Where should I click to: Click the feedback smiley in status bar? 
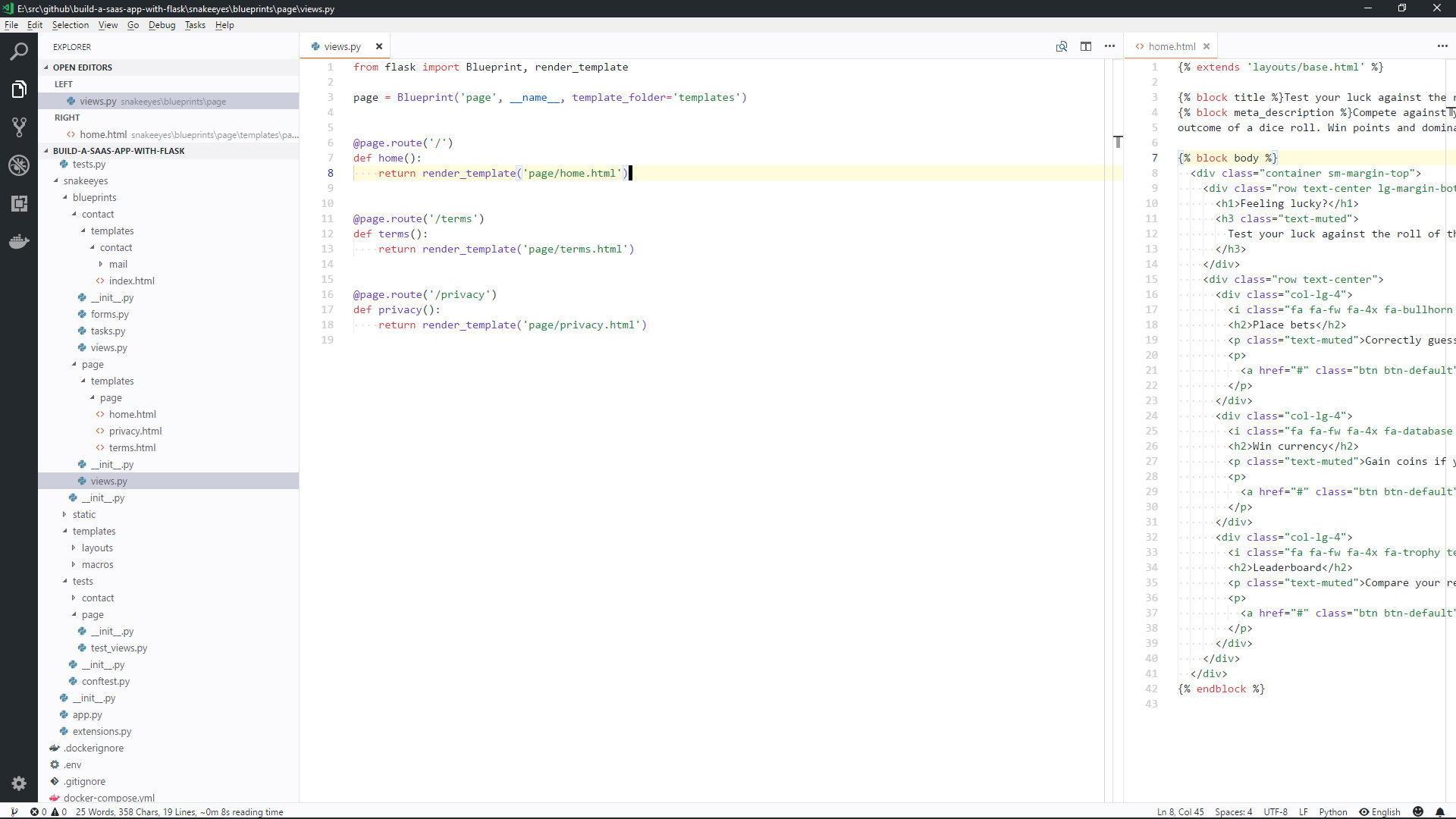click(x=1418, y=811)
